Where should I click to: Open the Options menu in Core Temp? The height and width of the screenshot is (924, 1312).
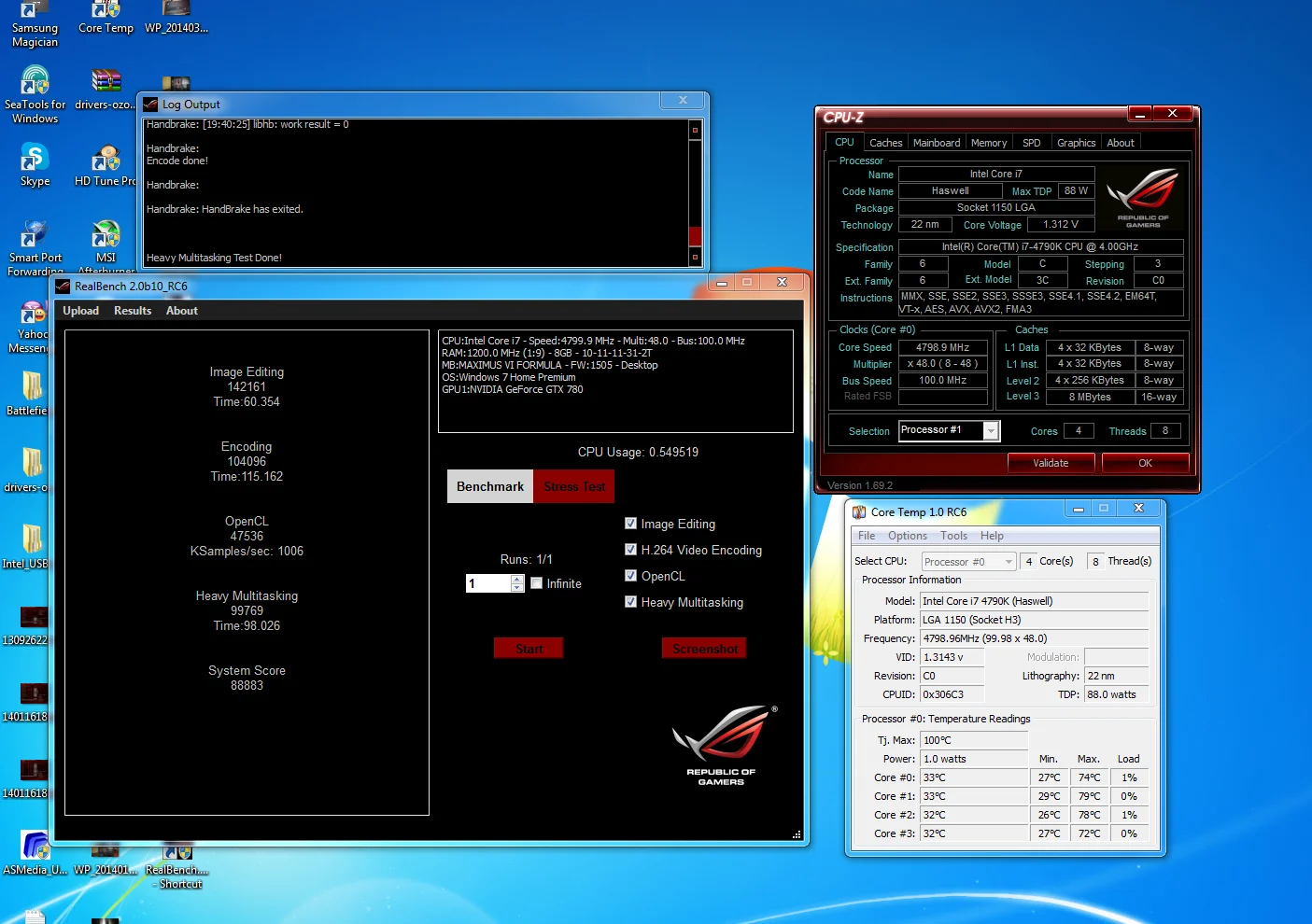908,536
